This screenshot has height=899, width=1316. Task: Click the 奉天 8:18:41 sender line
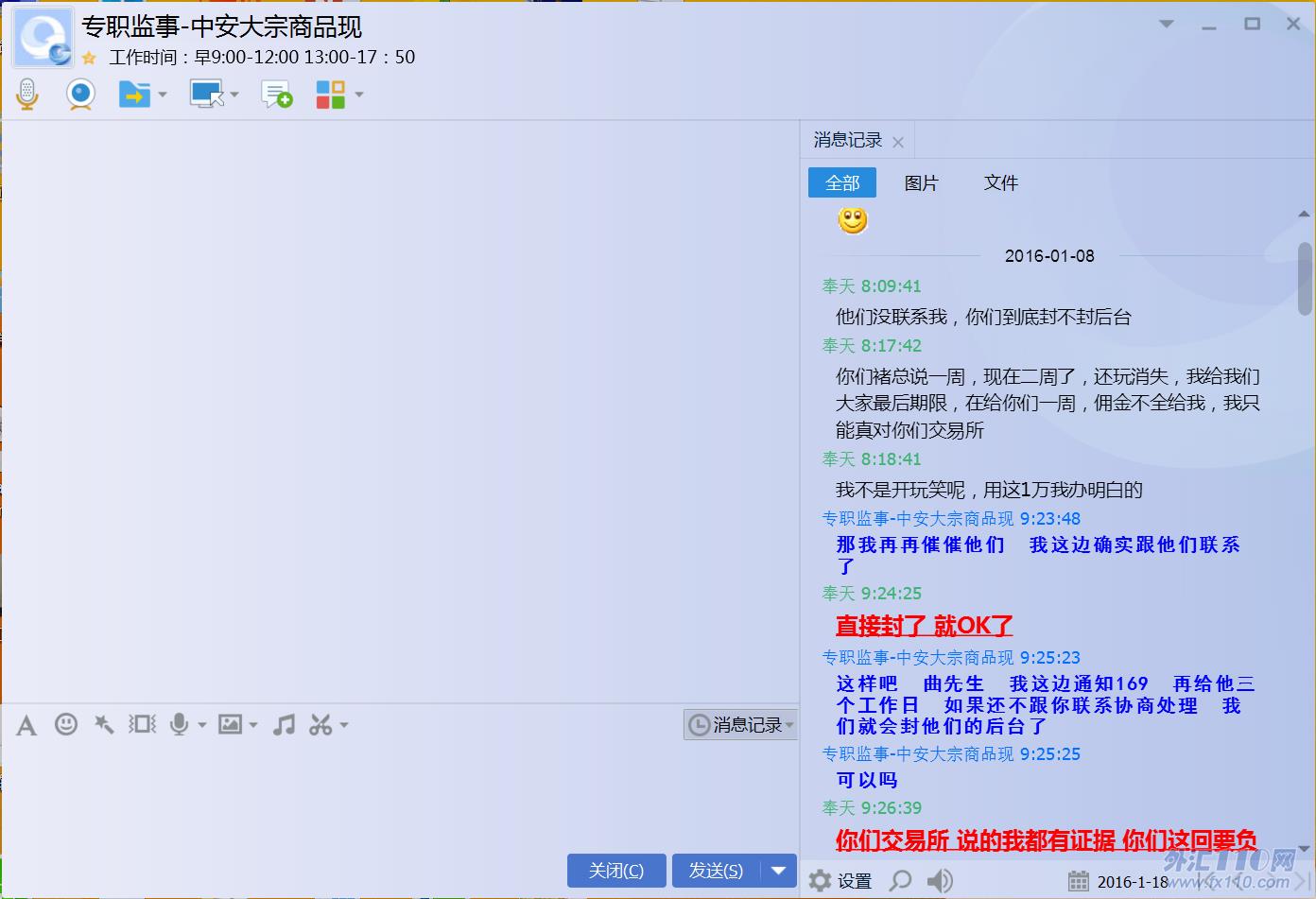tap(872, 459)
